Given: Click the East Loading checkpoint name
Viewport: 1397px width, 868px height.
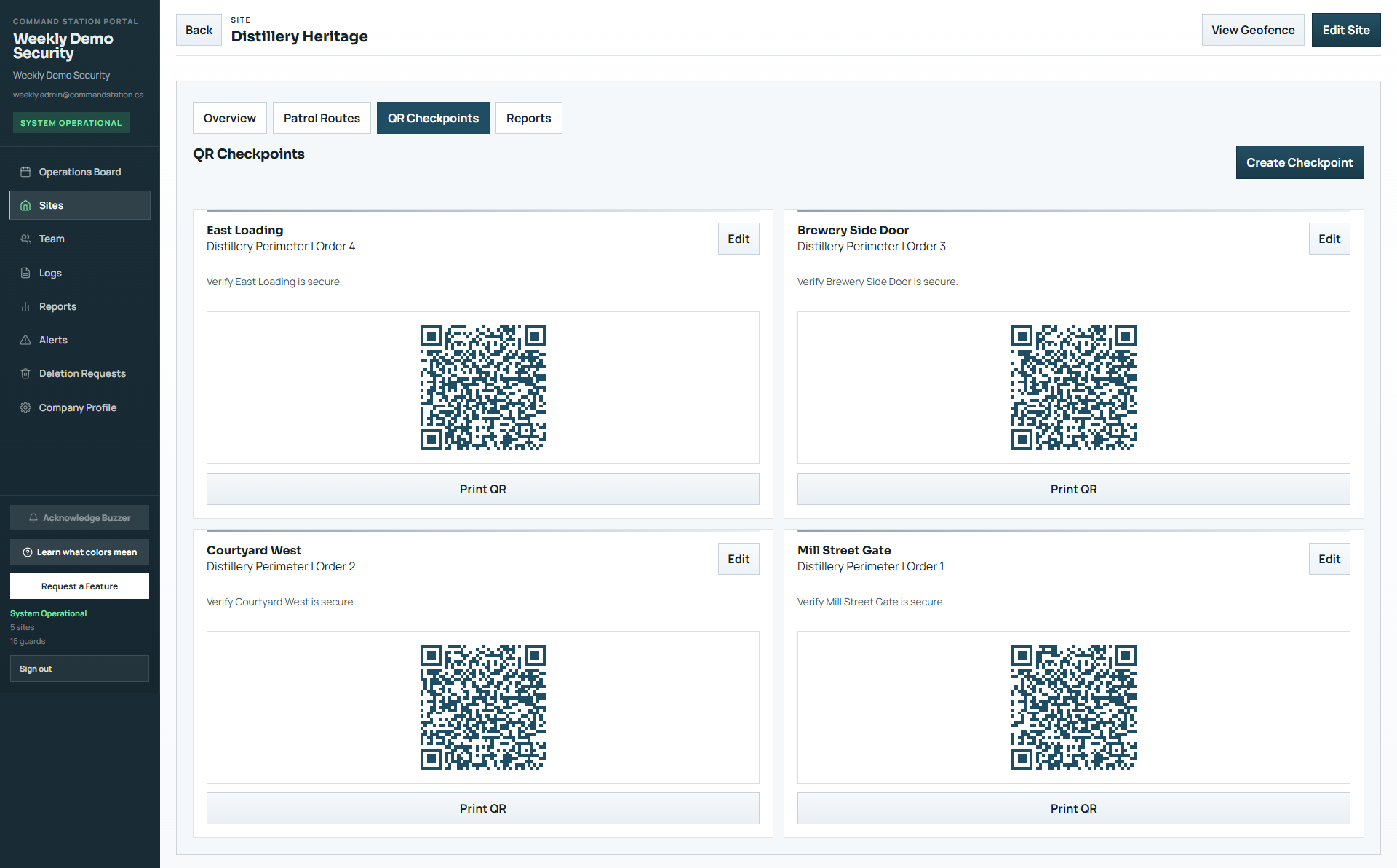Looking at the screenshot, I should 245,230.
